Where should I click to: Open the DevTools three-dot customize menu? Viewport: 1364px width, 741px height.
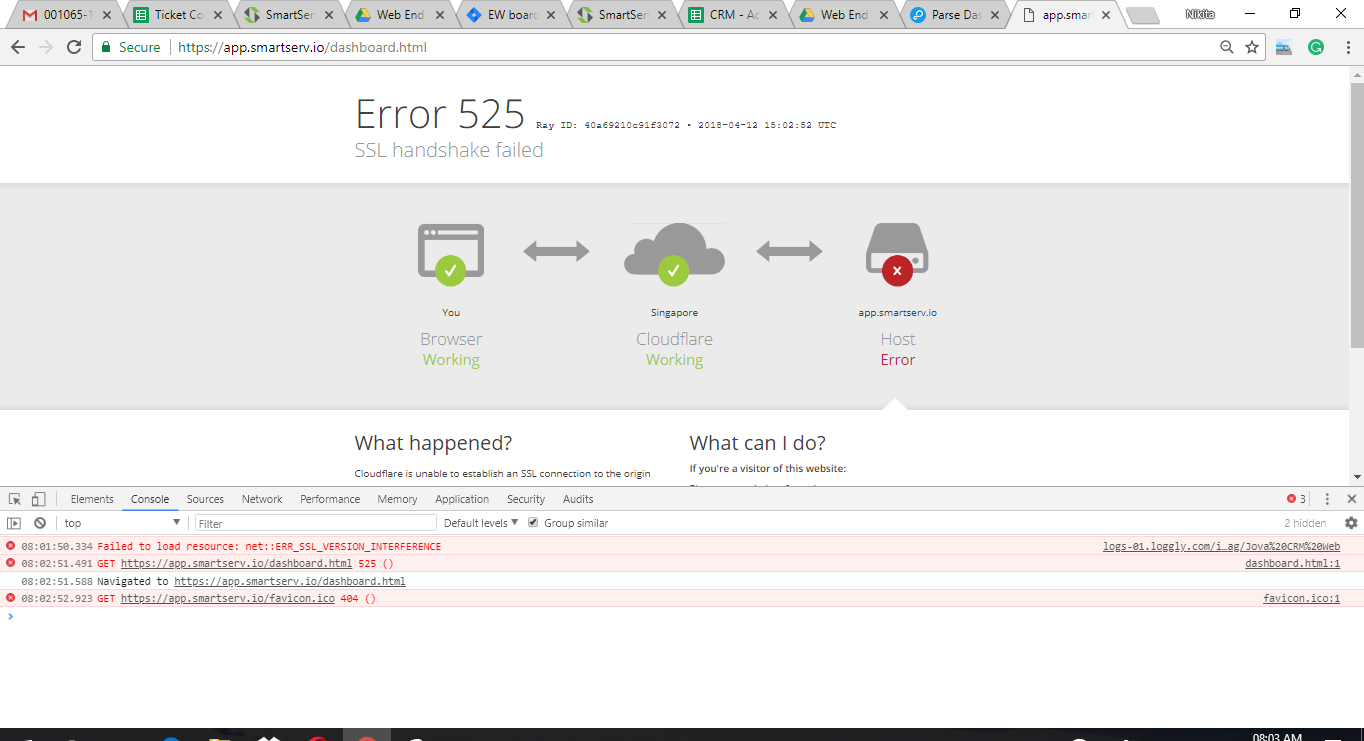point(1327,499)
